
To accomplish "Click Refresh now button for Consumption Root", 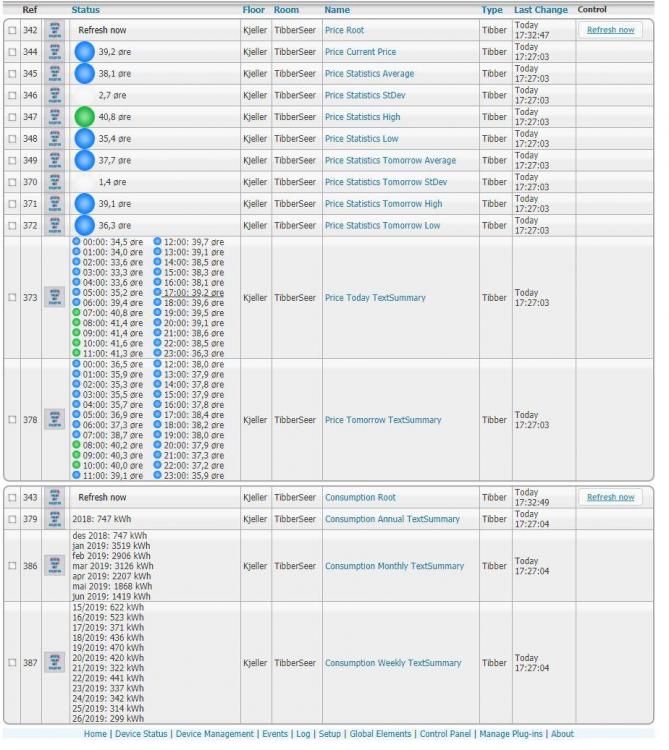I will pos(610,497).
